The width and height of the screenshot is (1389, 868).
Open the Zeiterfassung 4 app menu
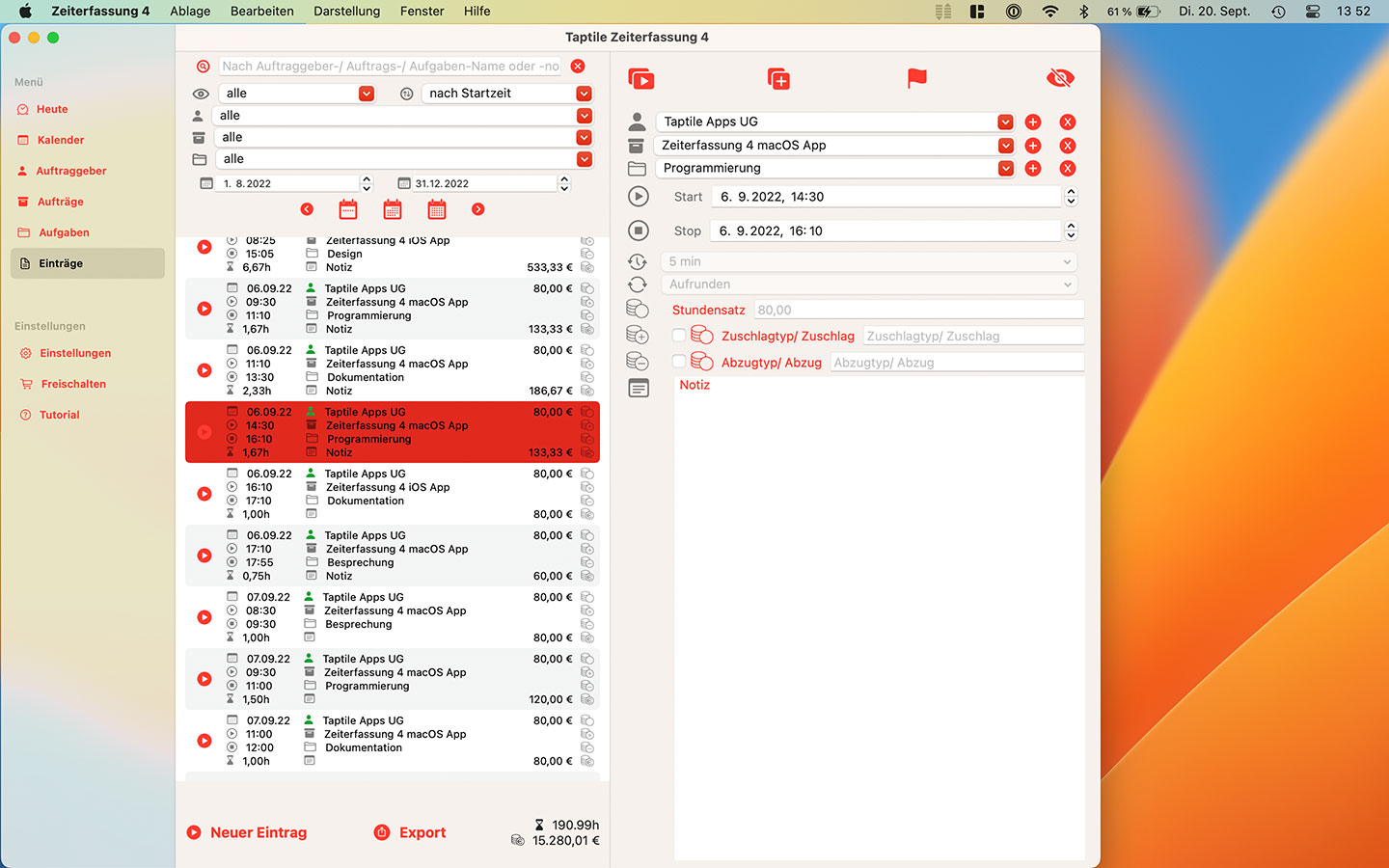pos(100,12)
